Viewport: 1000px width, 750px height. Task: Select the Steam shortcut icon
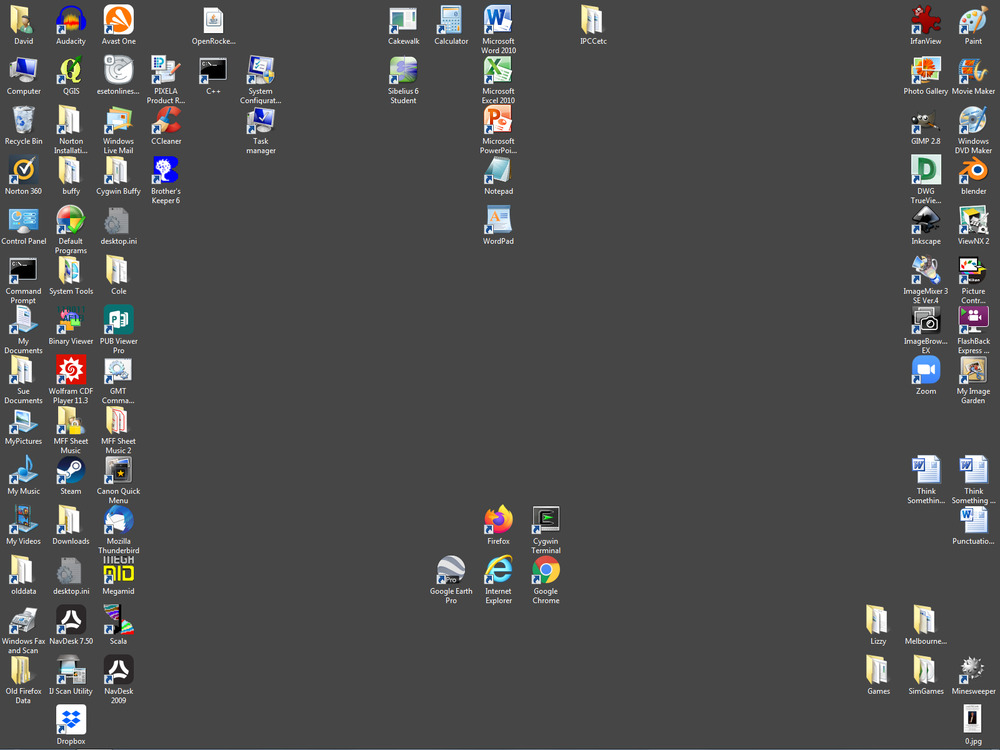[x=71, y=470]
